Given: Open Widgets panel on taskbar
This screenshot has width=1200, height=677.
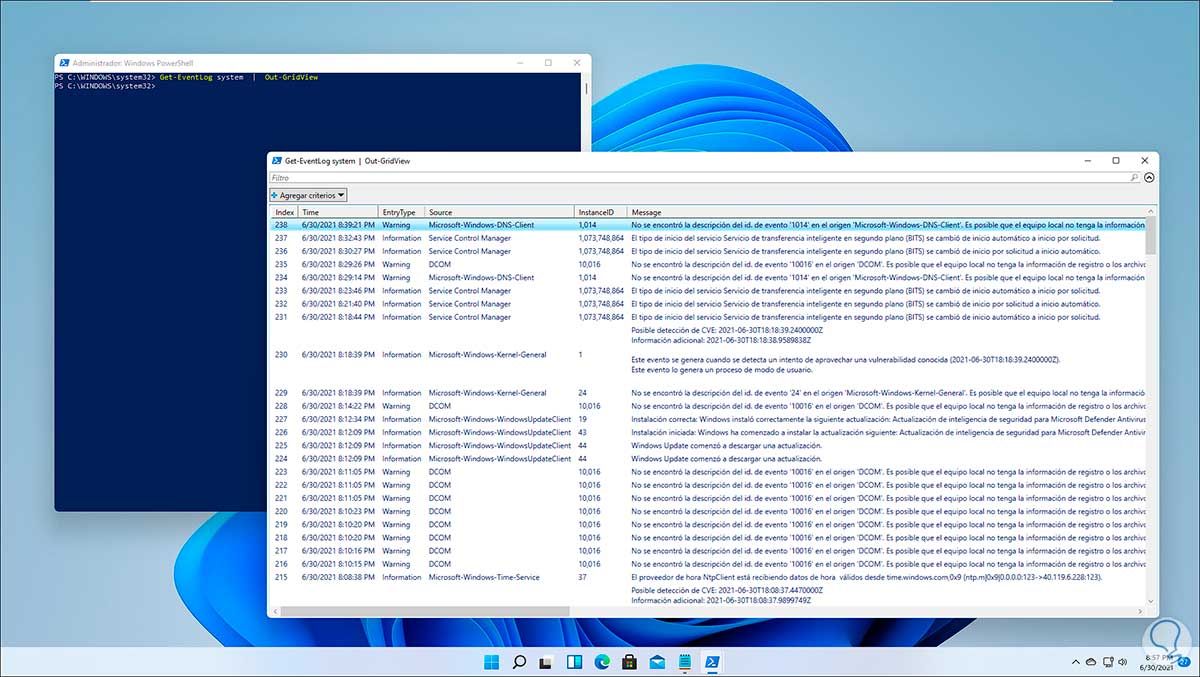Looking at the screenshot, I should pyautogui.click(x=575, y=662).
